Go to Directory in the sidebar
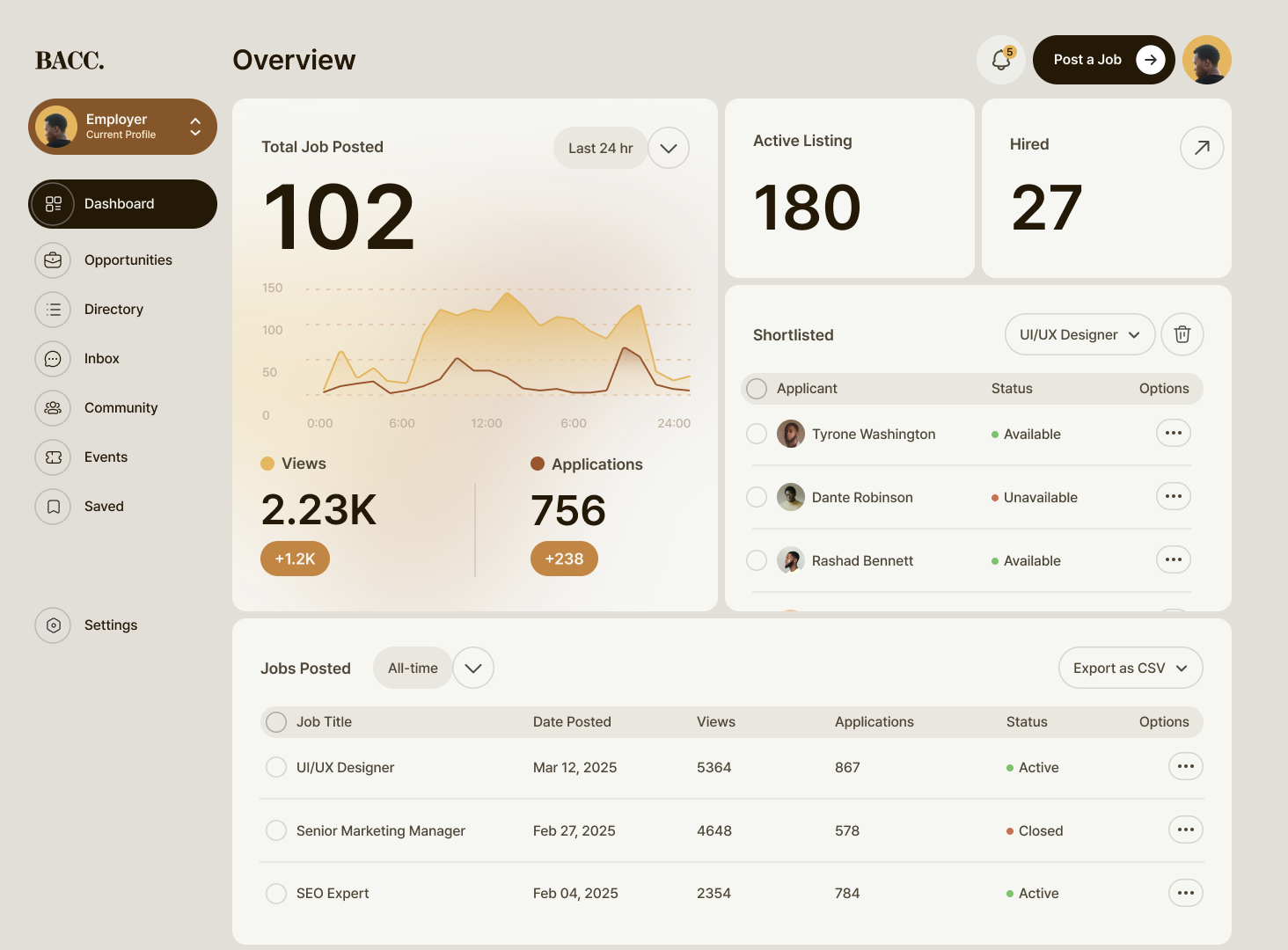This screenshot has width=1288, height=950. tap(113, 310)
